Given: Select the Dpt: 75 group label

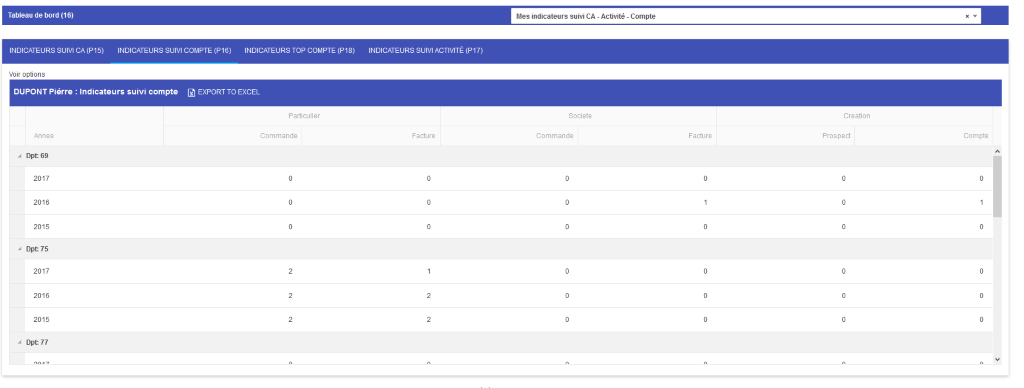Looking at the screenshot, I should [x=37, y=250].
